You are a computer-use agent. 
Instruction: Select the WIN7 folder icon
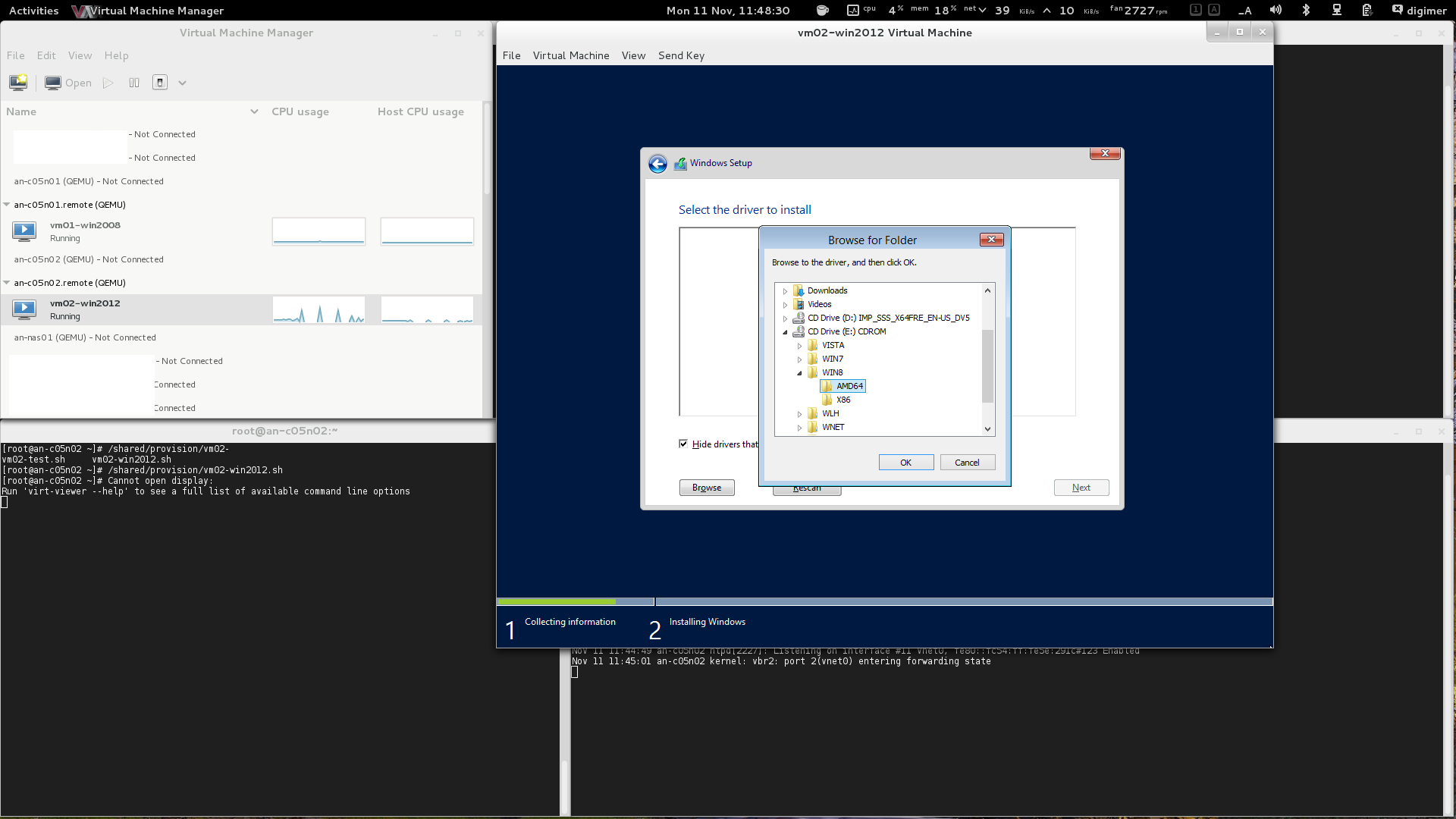(x=812, y=359)
